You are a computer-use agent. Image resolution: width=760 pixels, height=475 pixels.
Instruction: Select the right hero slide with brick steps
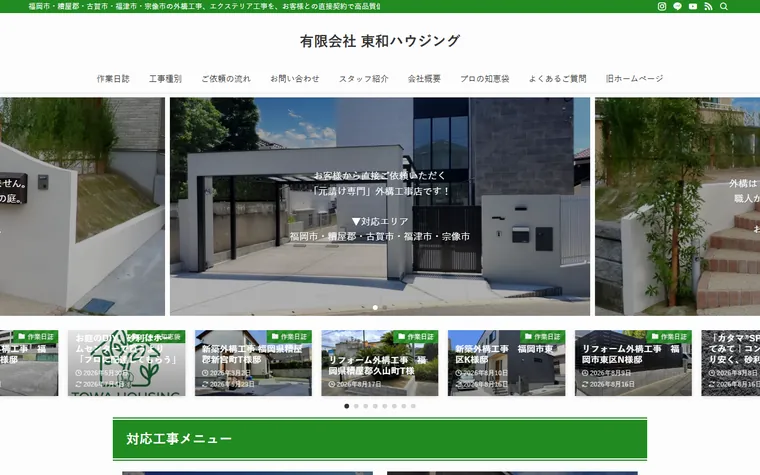tap(678, 206)
